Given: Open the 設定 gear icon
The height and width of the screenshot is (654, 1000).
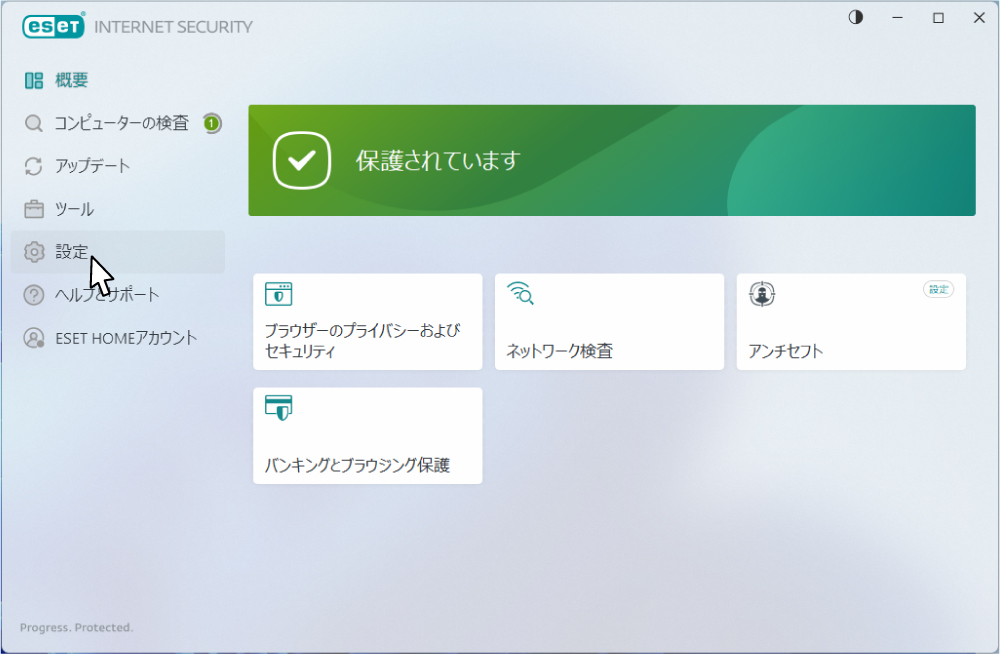Looking at the screenshot, I should click(x=34, y=252).
